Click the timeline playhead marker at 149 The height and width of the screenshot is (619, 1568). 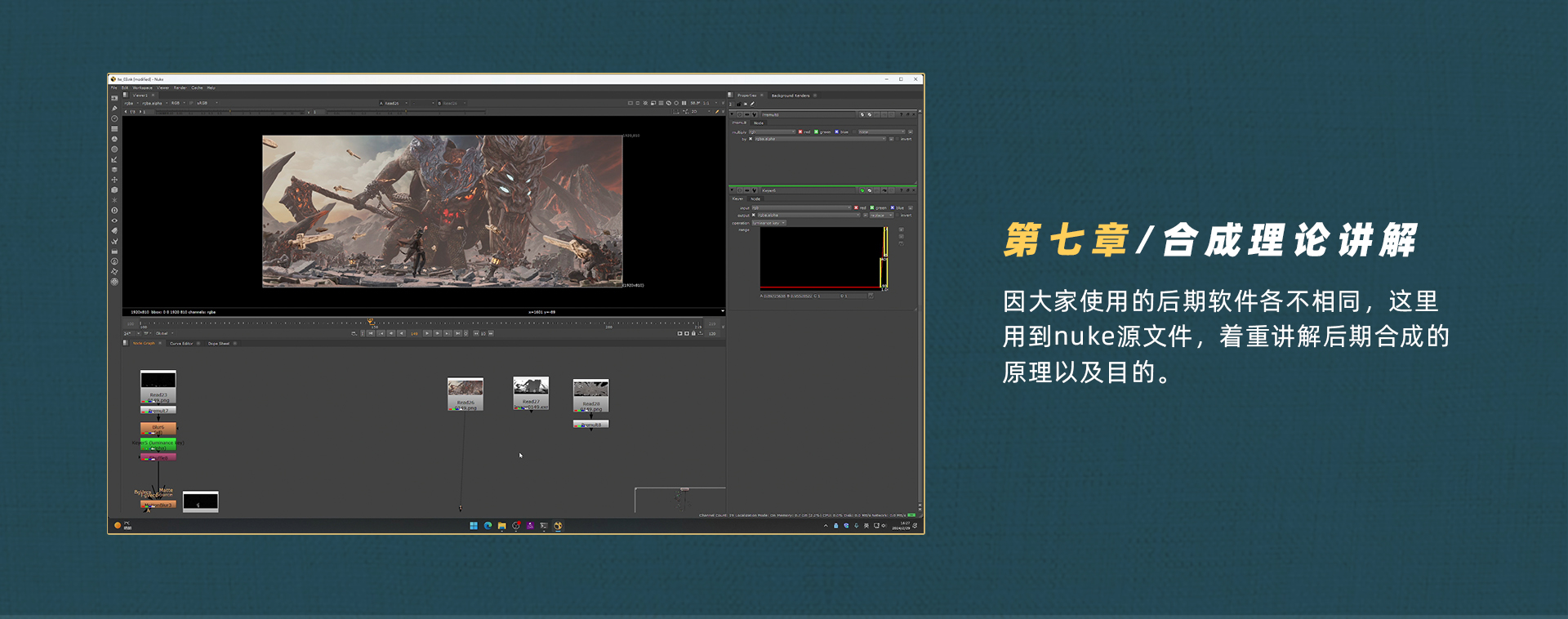(371, 321)
